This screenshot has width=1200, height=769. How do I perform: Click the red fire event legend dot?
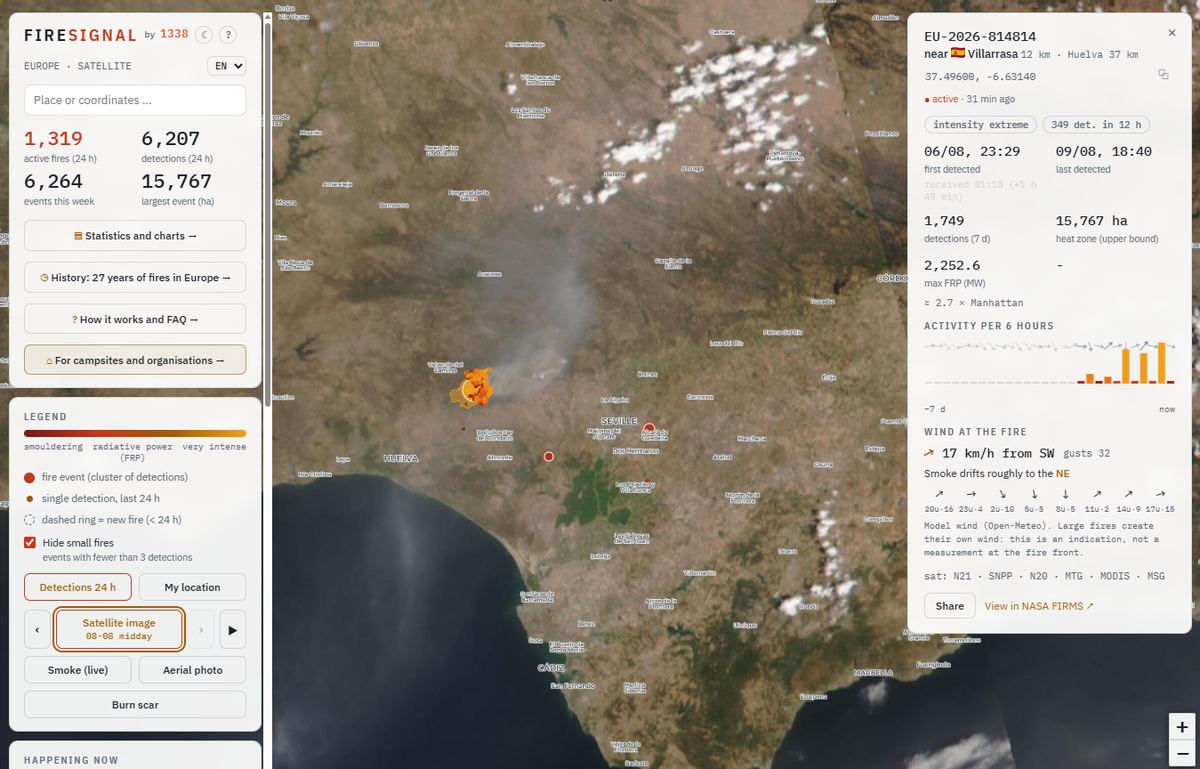pyautogui.click(x=29, y=477)
